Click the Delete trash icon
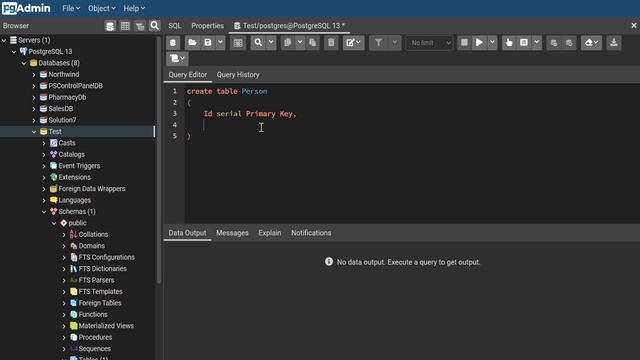 [x=331, y=42]
